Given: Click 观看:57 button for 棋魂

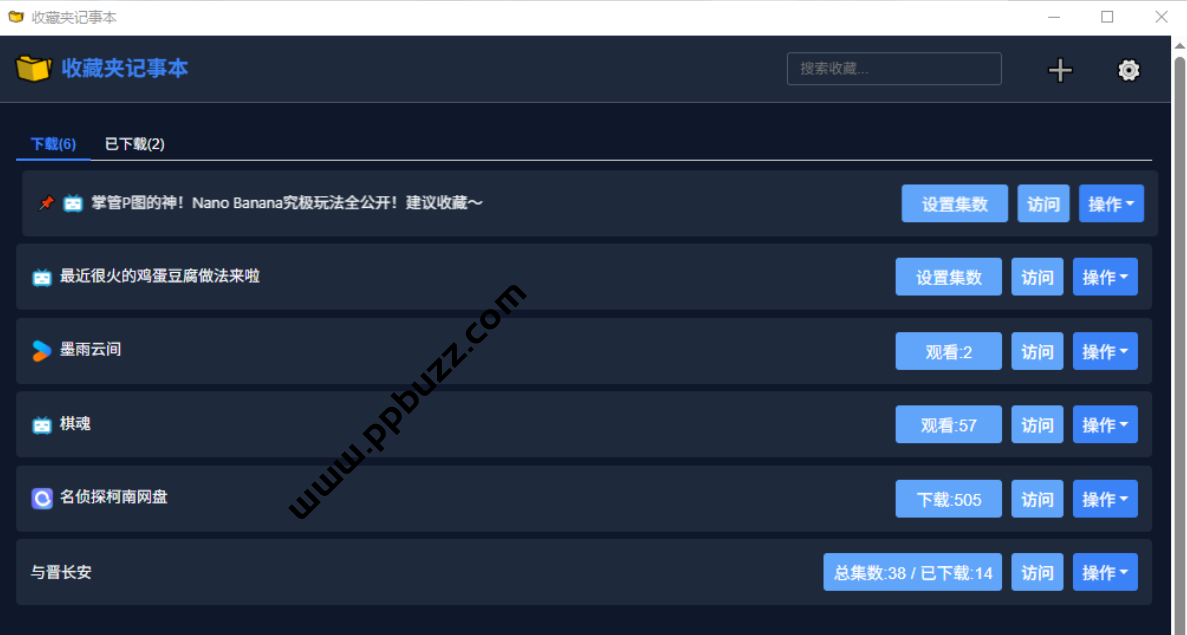Looking at the screenshot, I should click(949, 425).
